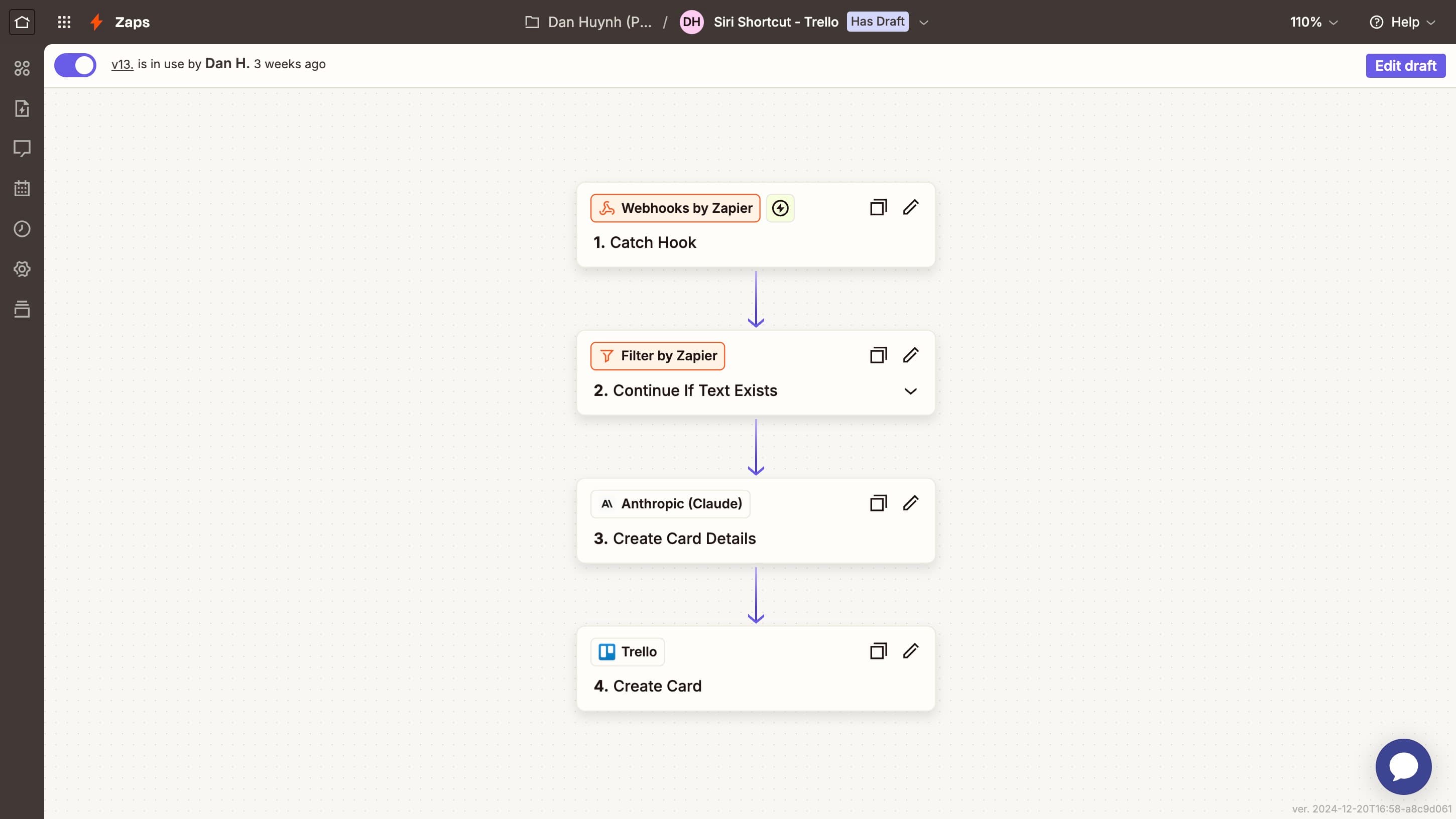Open the chat support bubble
The width and height of the screenshot is (1456, 819).
tap(1403, 766)
